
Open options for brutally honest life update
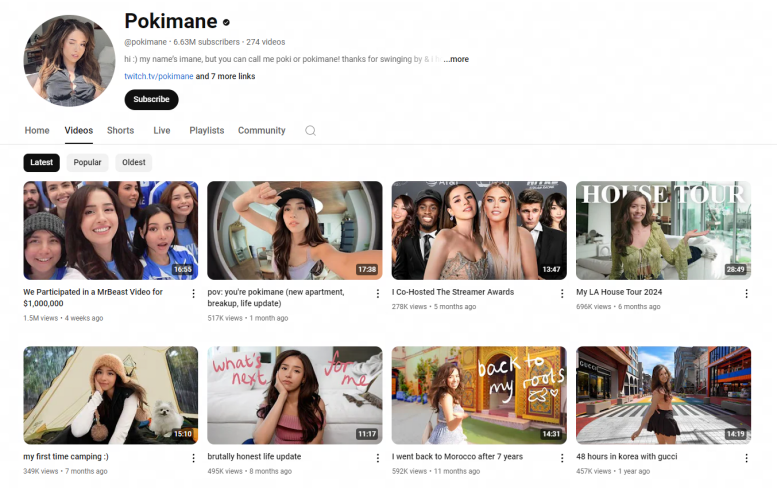(x=378, y=458)
